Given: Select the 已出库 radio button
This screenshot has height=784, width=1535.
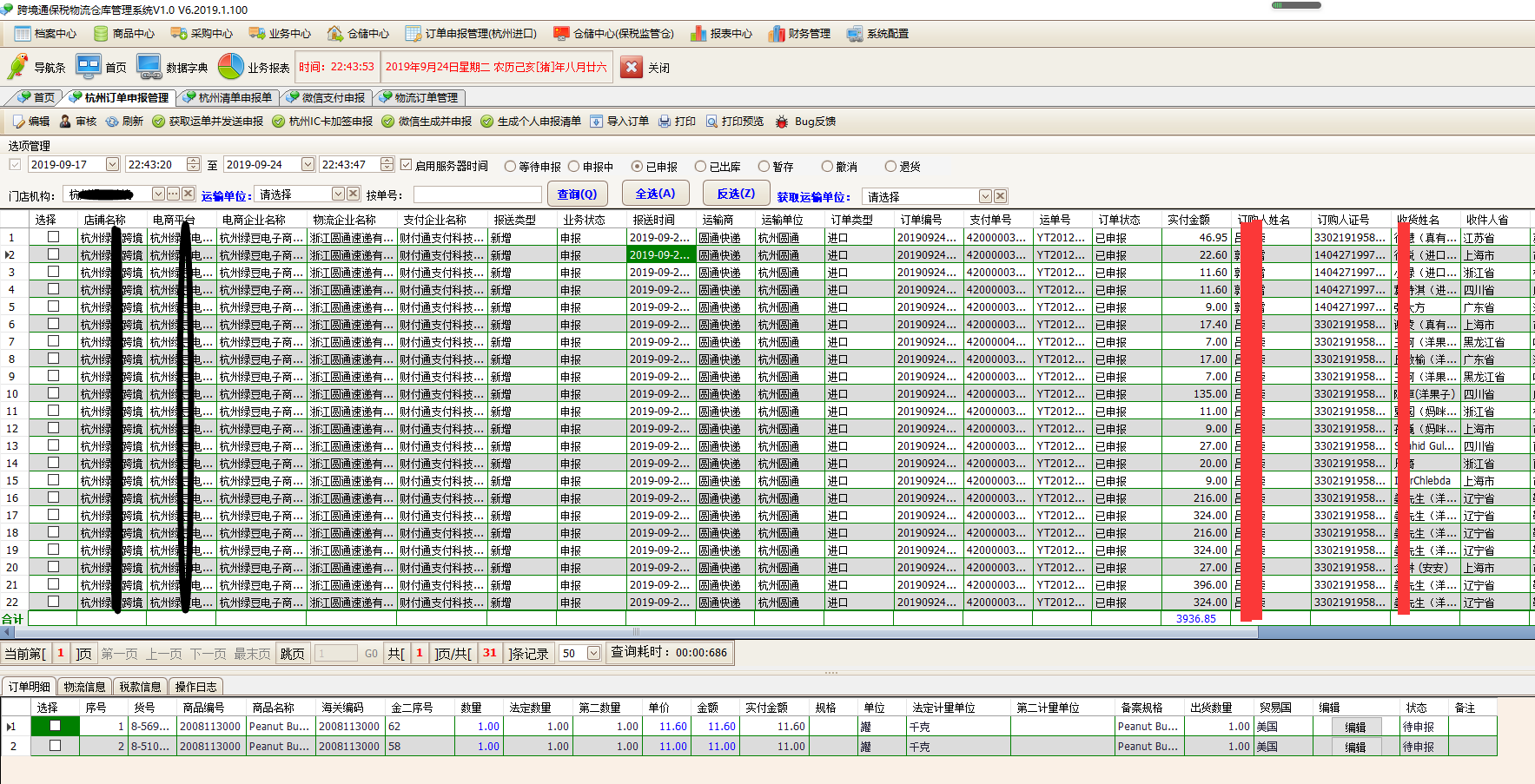Looking at the screenshot, I should click(700, 166).
